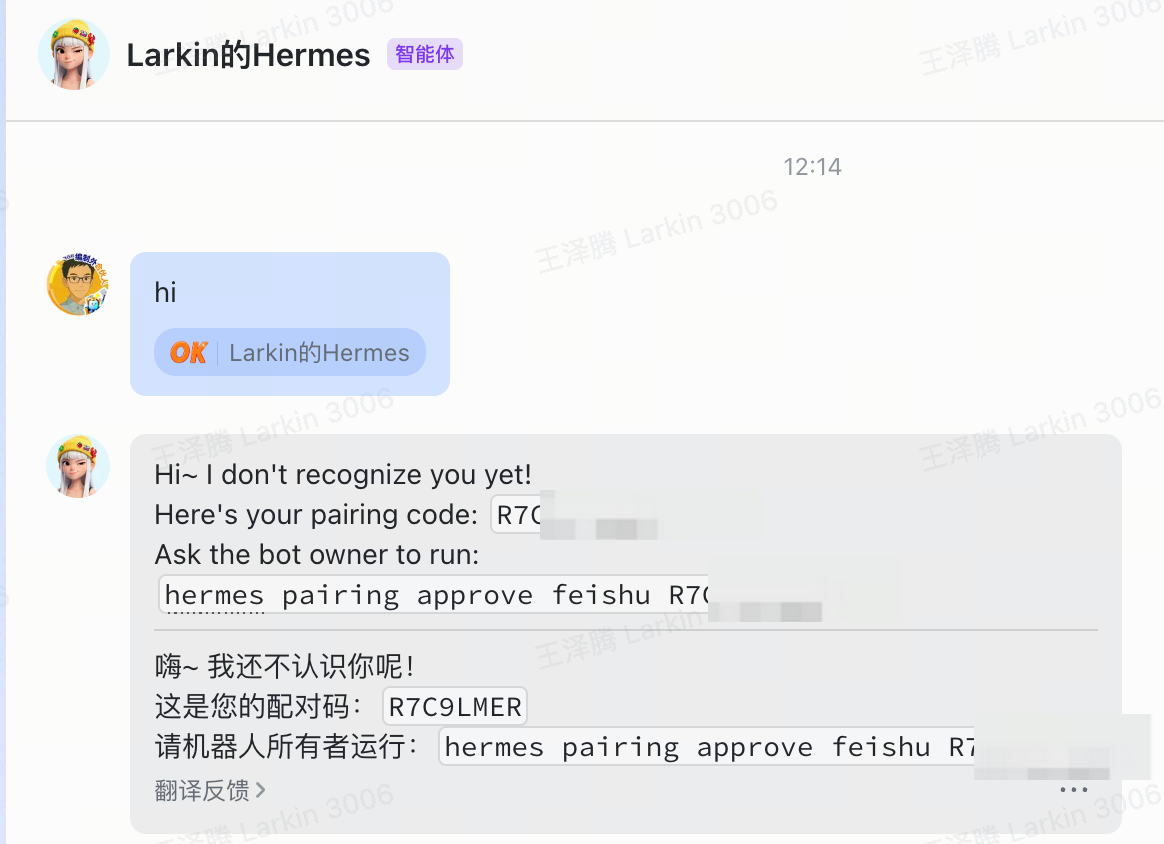Click the sender's avatar beside the "hi" message

click(78, 285)
